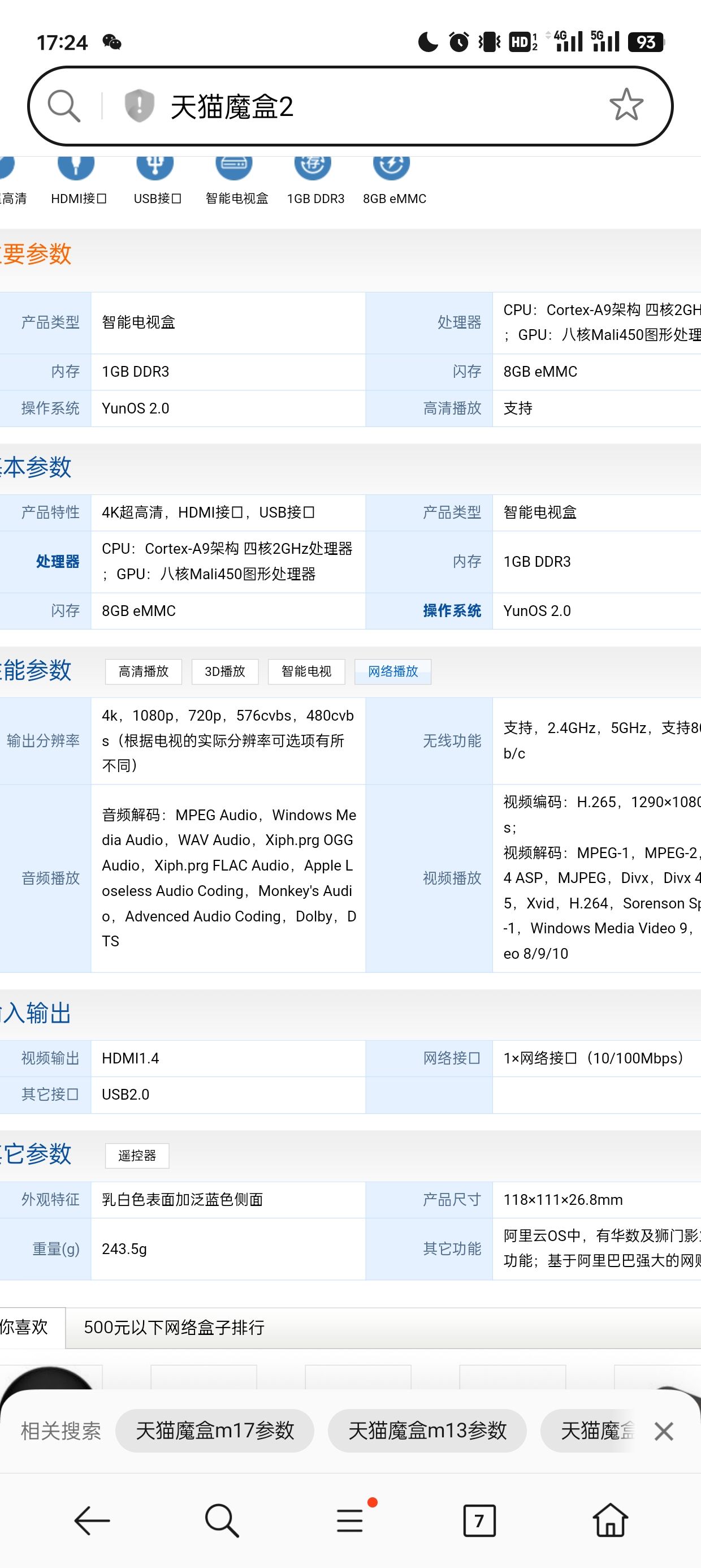Open 500元以下网络盒子排行 tab
Viewport: 701px width, 1568px height.
pos(174,1328)
